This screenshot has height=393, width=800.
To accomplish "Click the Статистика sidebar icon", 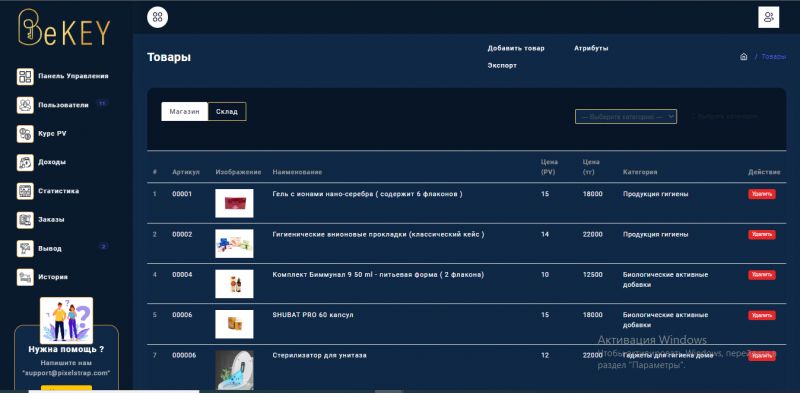I will point(25,191).
